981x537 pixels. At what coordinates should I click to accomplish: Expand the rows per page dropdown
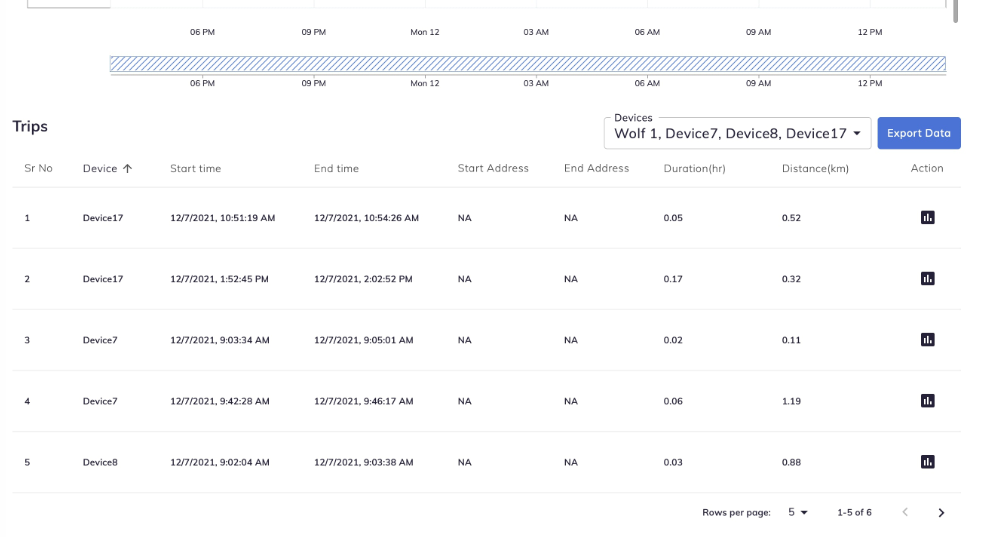[797, 513]
